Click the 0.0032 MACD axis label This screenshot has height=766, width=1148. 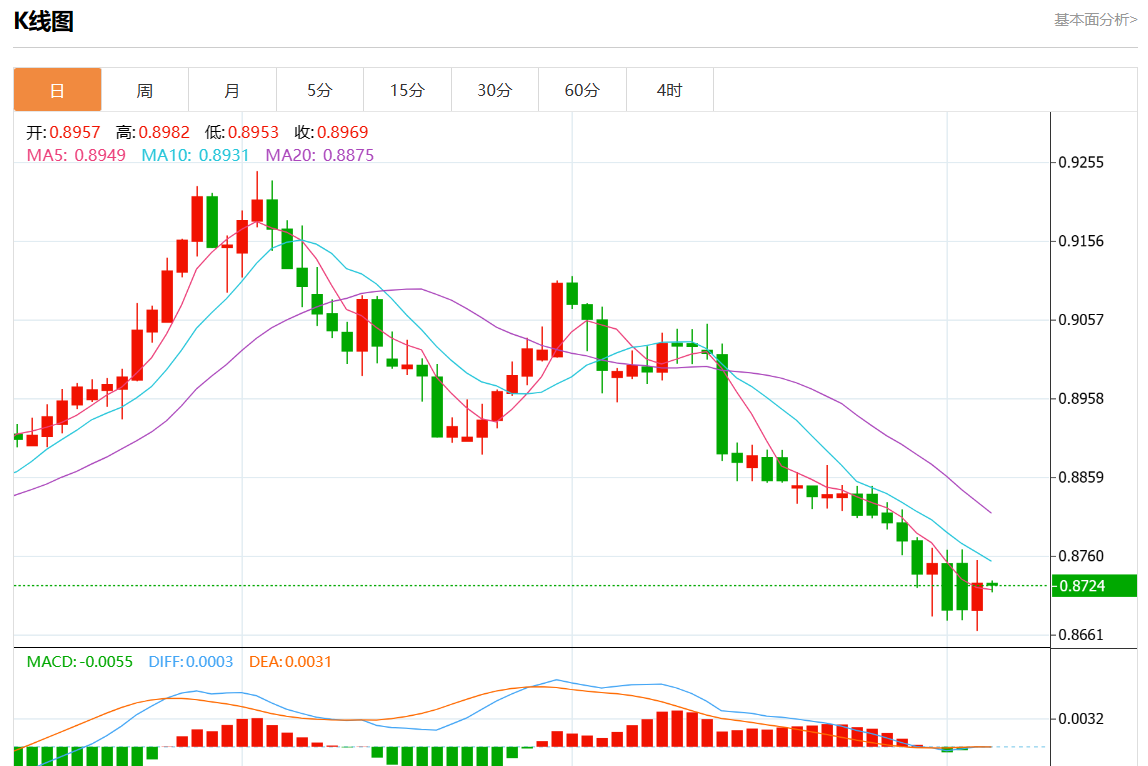(1081, 719)
